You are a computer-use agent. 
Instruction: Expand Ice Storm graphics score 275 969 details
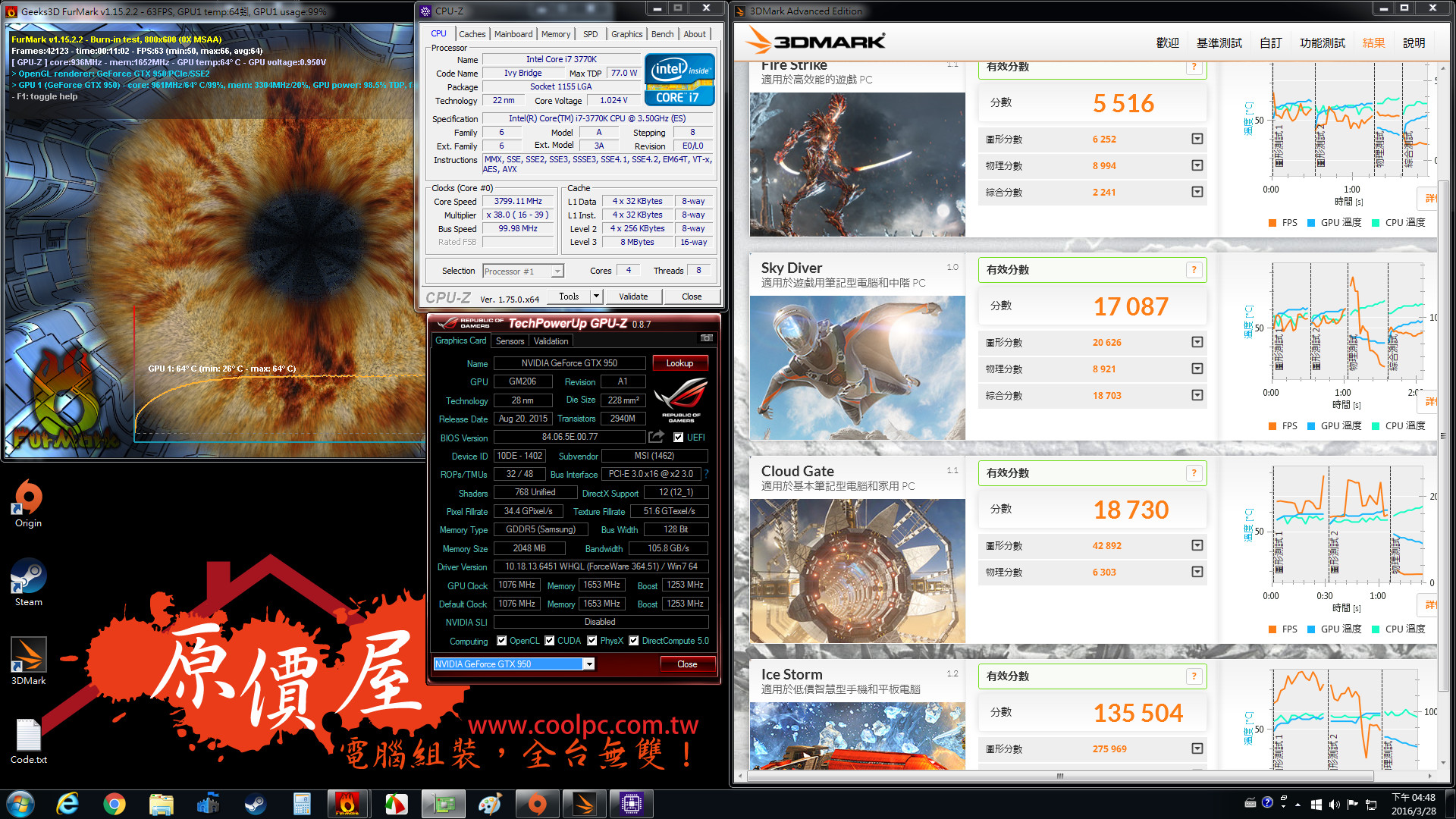click(1197, 748)
